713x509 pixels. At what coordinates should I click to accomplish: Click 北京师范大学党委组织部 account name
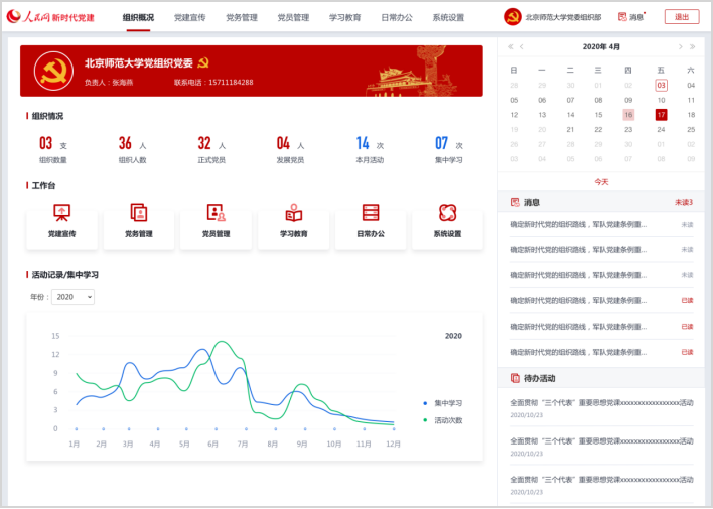click(563, 17)
